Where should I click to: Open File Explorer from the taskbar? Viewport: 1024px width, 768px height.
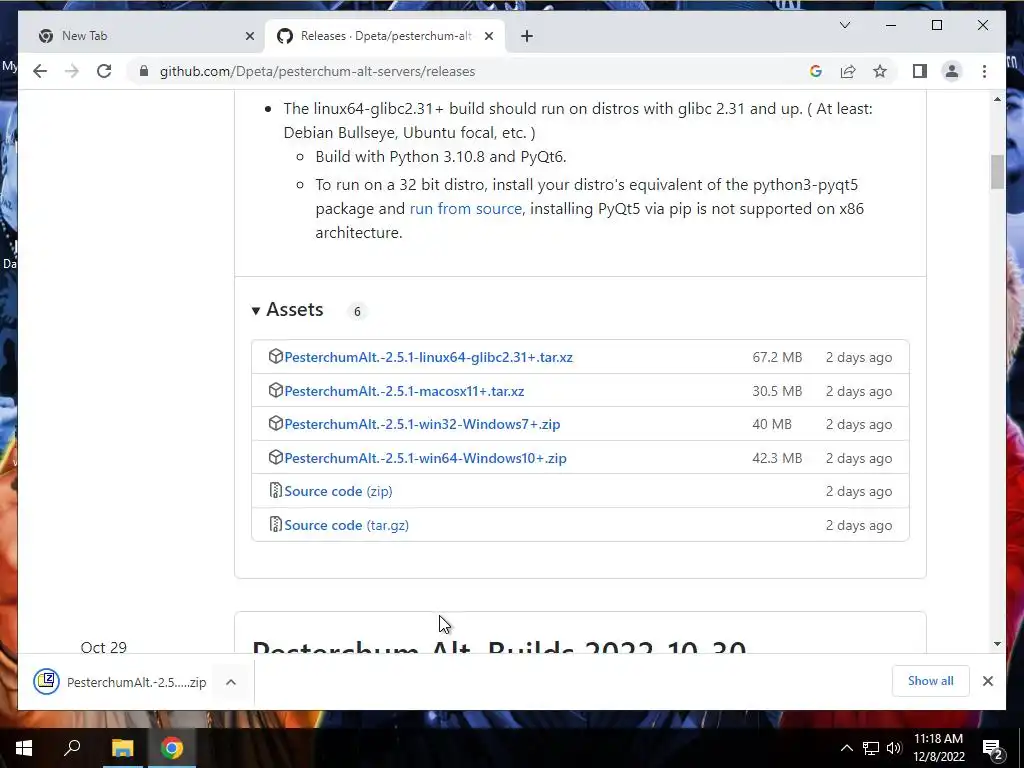122,748
